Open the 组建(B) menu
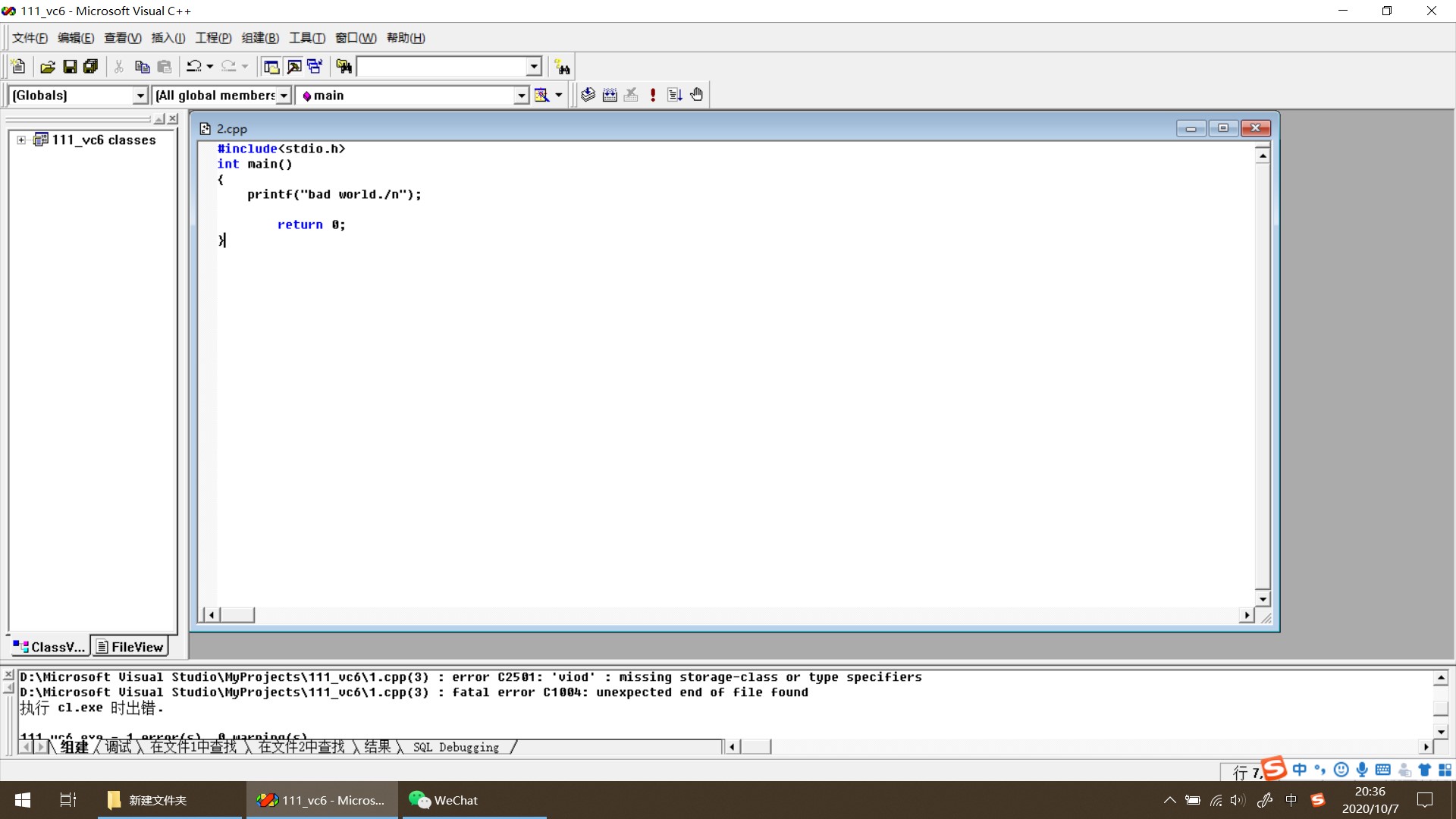Image resolution: width=1456 pixels, height=819 pixels. (260, 38)
